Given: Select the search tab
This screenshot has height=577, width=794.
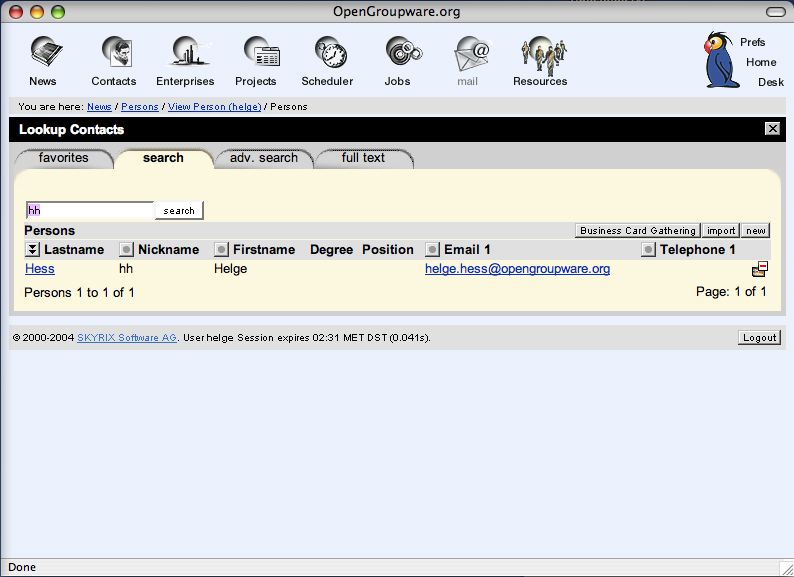Looking at the screenshot, I should [x=163, y=158].
